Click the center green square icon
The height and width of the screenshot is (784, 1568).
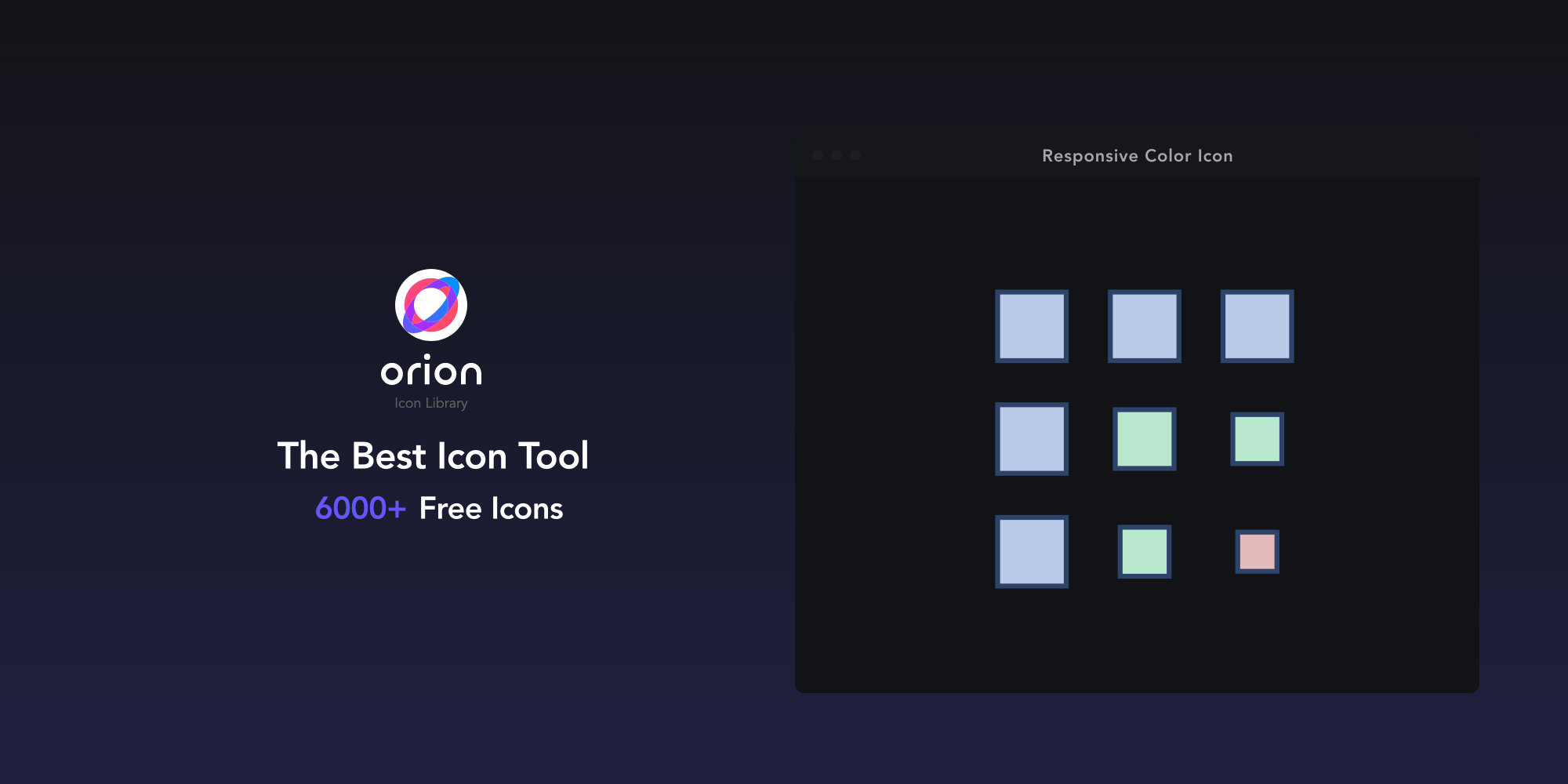point(1144,439)
